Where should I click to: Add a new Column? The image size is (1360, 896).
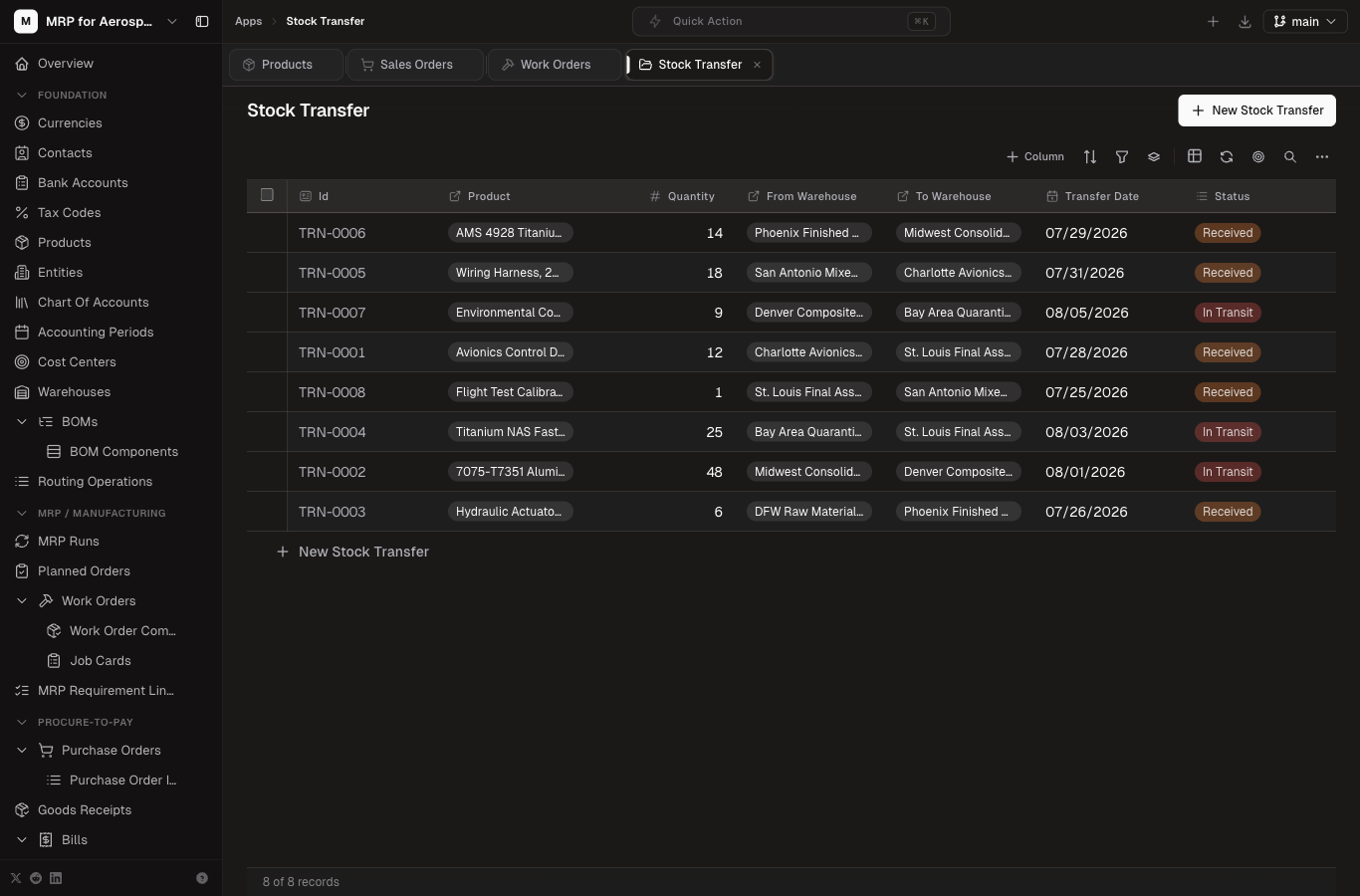click(1035, 156)
